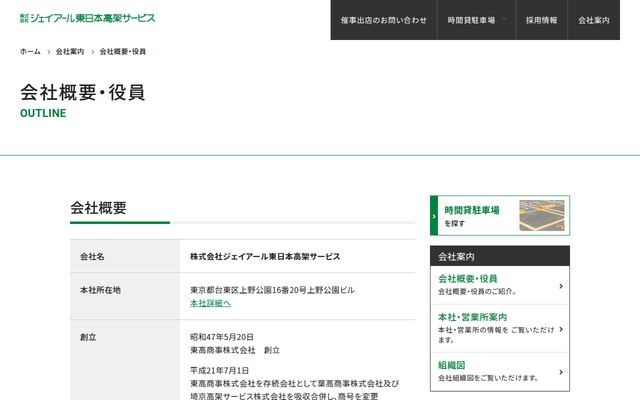Select 昭和47年5月20日 founding date

222,337
